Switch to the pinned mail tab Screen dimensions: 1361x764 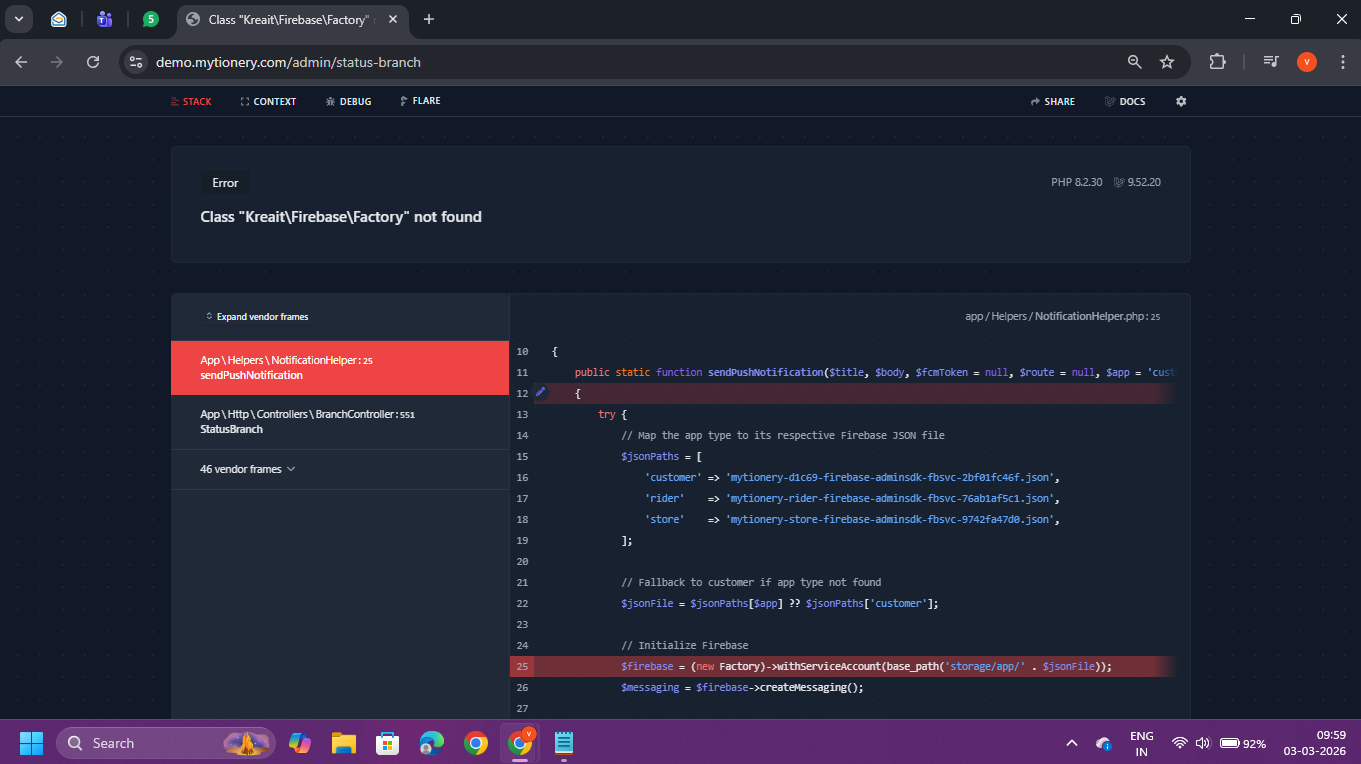click(x=59, y=19)
